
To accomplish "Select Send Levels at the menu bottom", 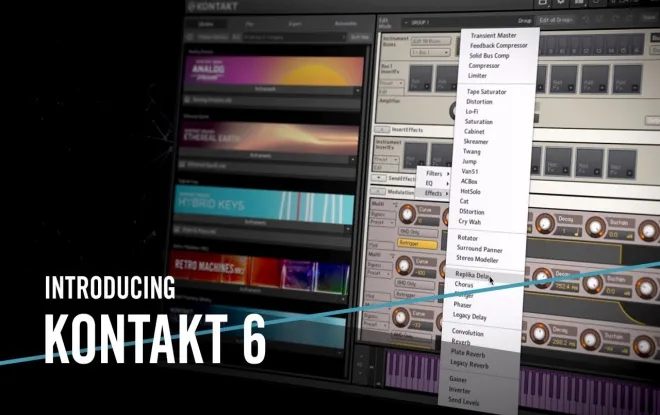I will [463, 402].
